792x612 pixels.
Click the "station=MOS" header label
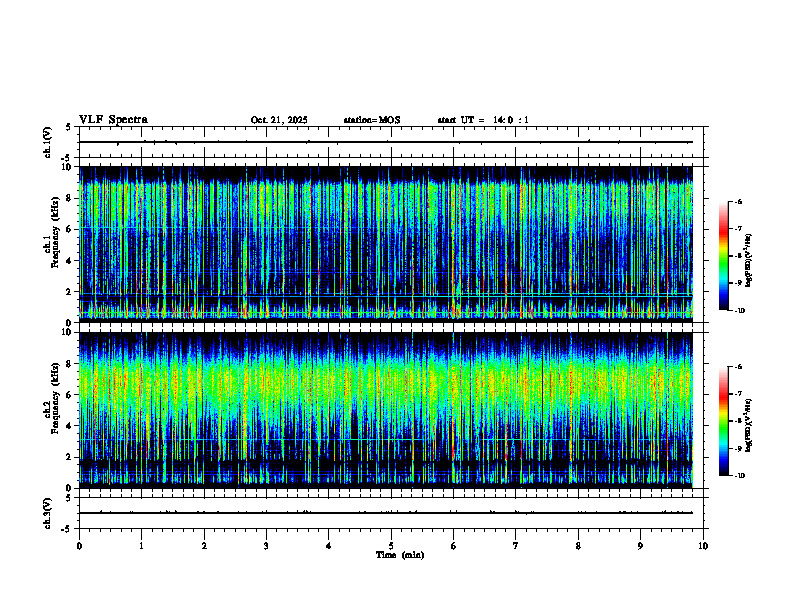[x=372, y=120]
